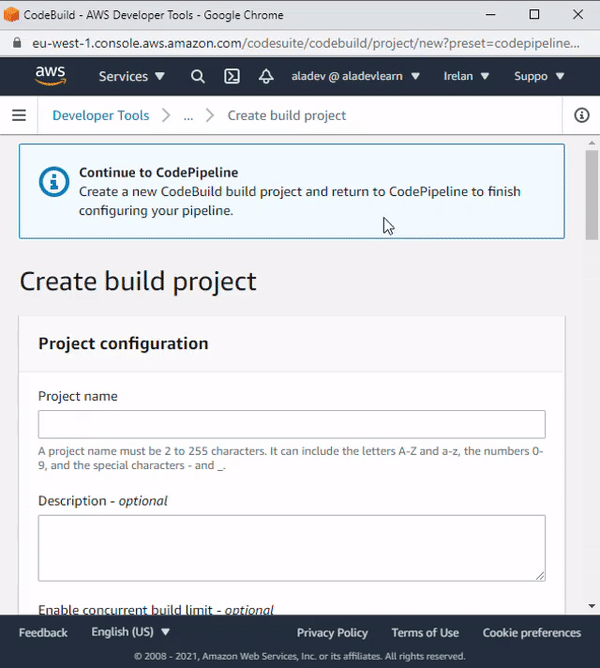Click the Continue to CodePipeline heading

point(159,173)
